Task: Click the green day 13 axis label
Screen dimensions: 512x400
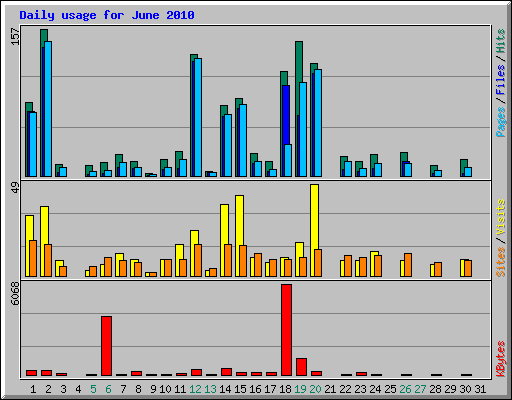Action: 210,389
